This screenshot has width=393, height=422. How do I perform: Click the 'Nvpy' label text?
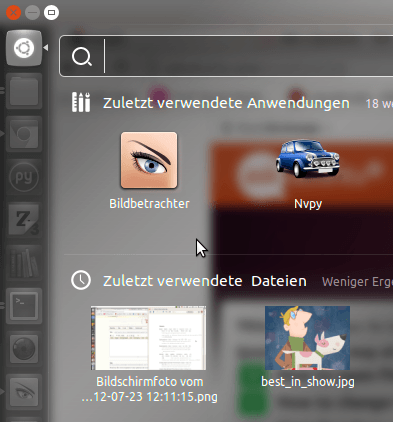[308, 204]
